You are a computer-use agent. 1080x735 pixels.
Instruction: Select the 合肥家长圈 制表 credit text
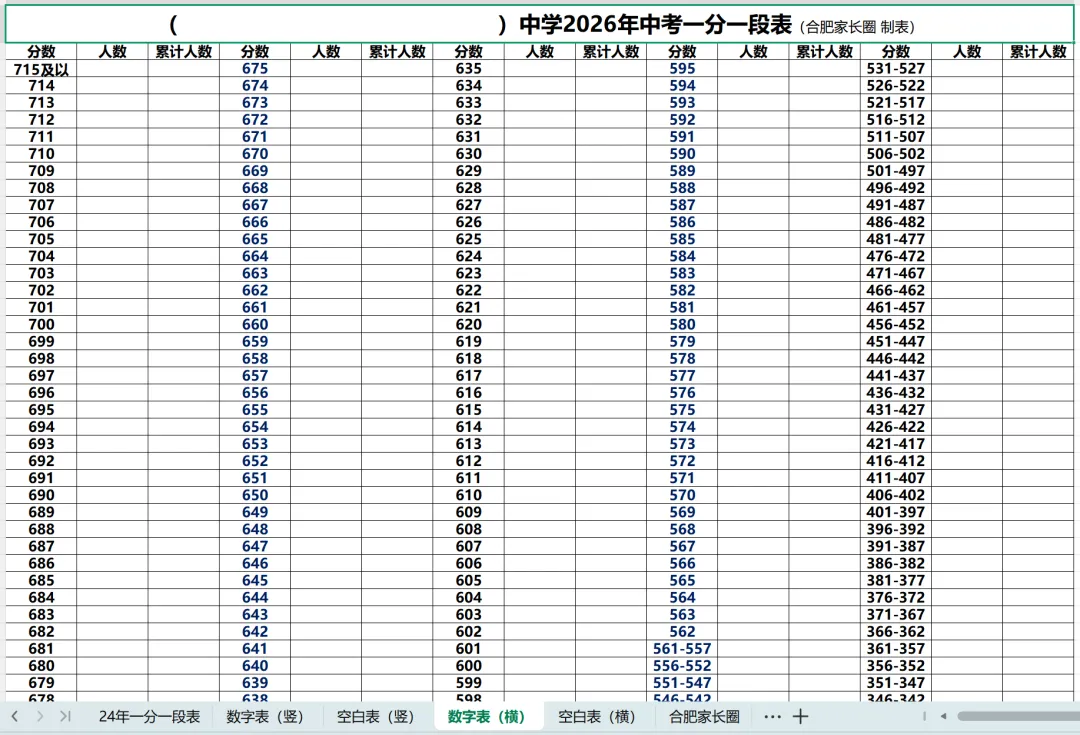[858, 28]
